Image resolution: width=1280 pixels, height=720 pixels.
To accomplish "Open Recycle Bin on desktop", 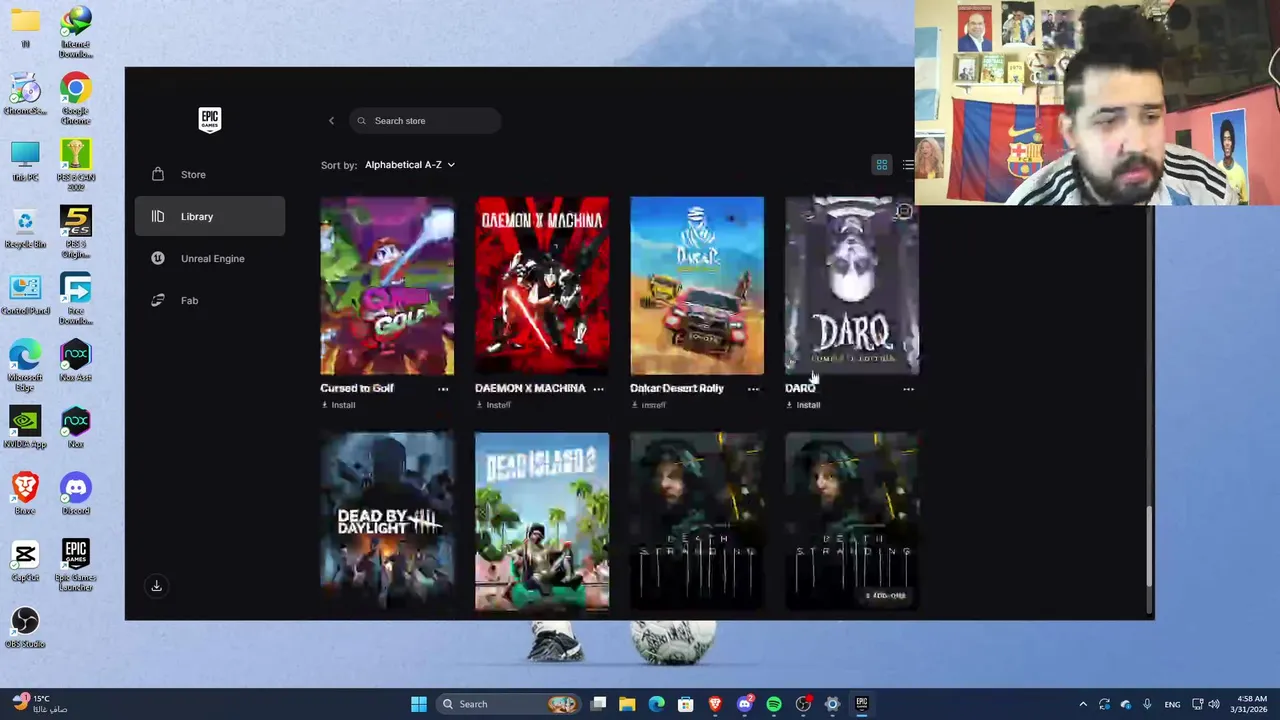I will coord(25,229).
